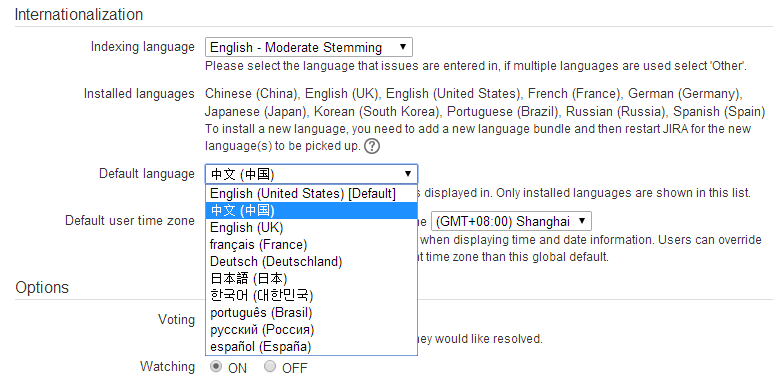The image size is (779, 381).
Task: Click the help question mark icon
Action: (372, 147)
